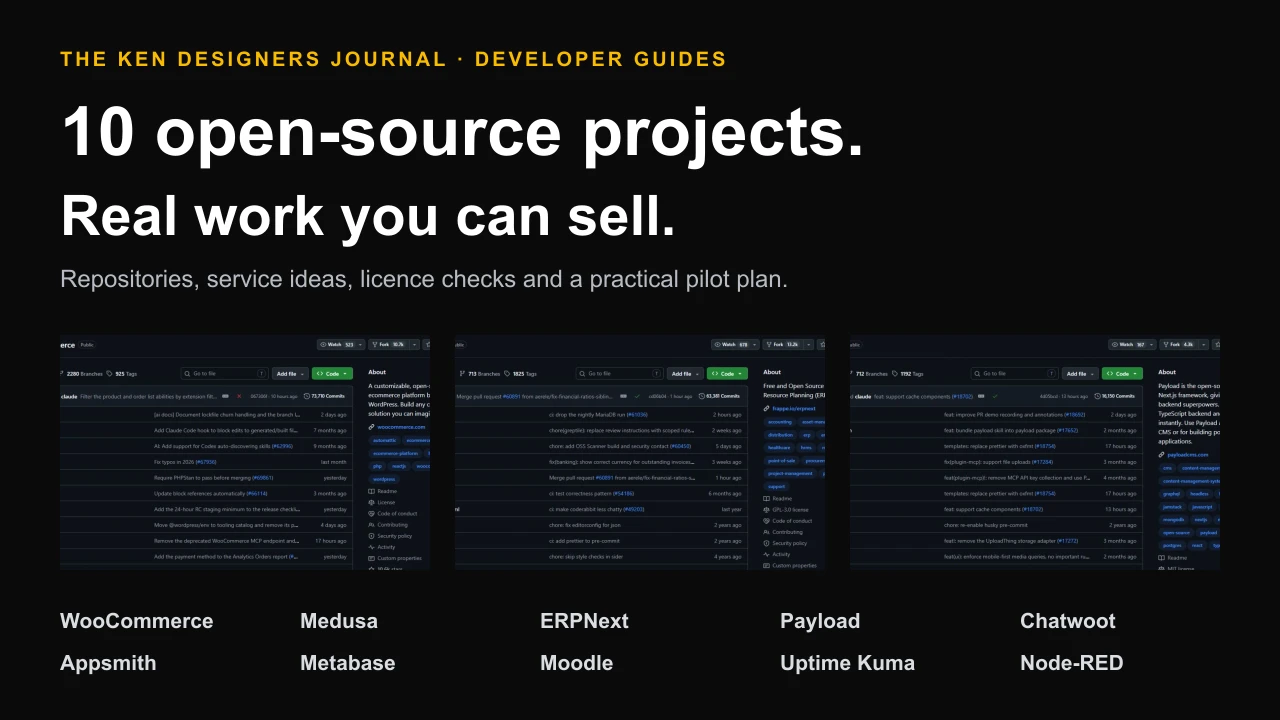Open the Watch 523 dropdown arrow
Screen dimensions: 1280x720
click(361, 345)
